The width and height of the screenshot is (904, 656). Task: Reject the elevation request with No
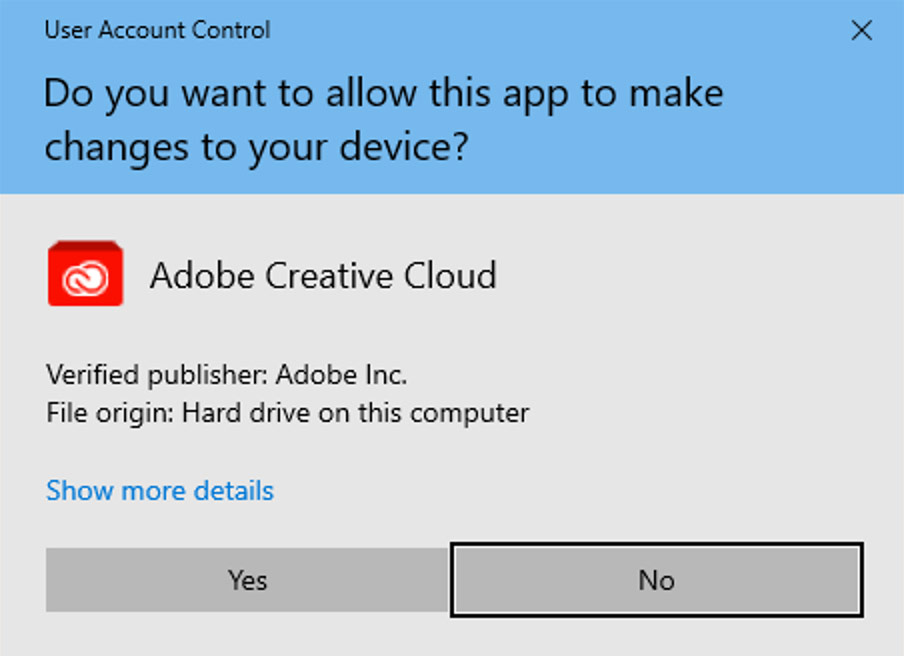click(x=657, y=580)
